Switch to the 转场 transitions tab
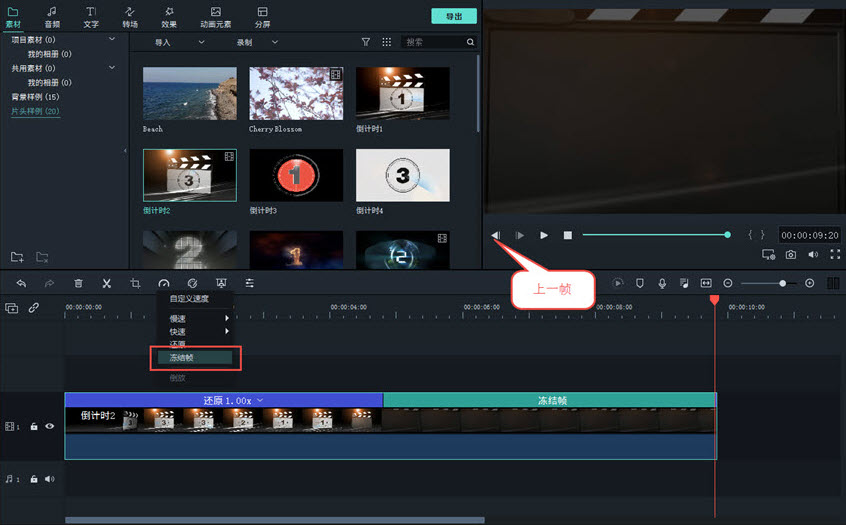Screen dimensions: 846x525 tap(130, 16)
